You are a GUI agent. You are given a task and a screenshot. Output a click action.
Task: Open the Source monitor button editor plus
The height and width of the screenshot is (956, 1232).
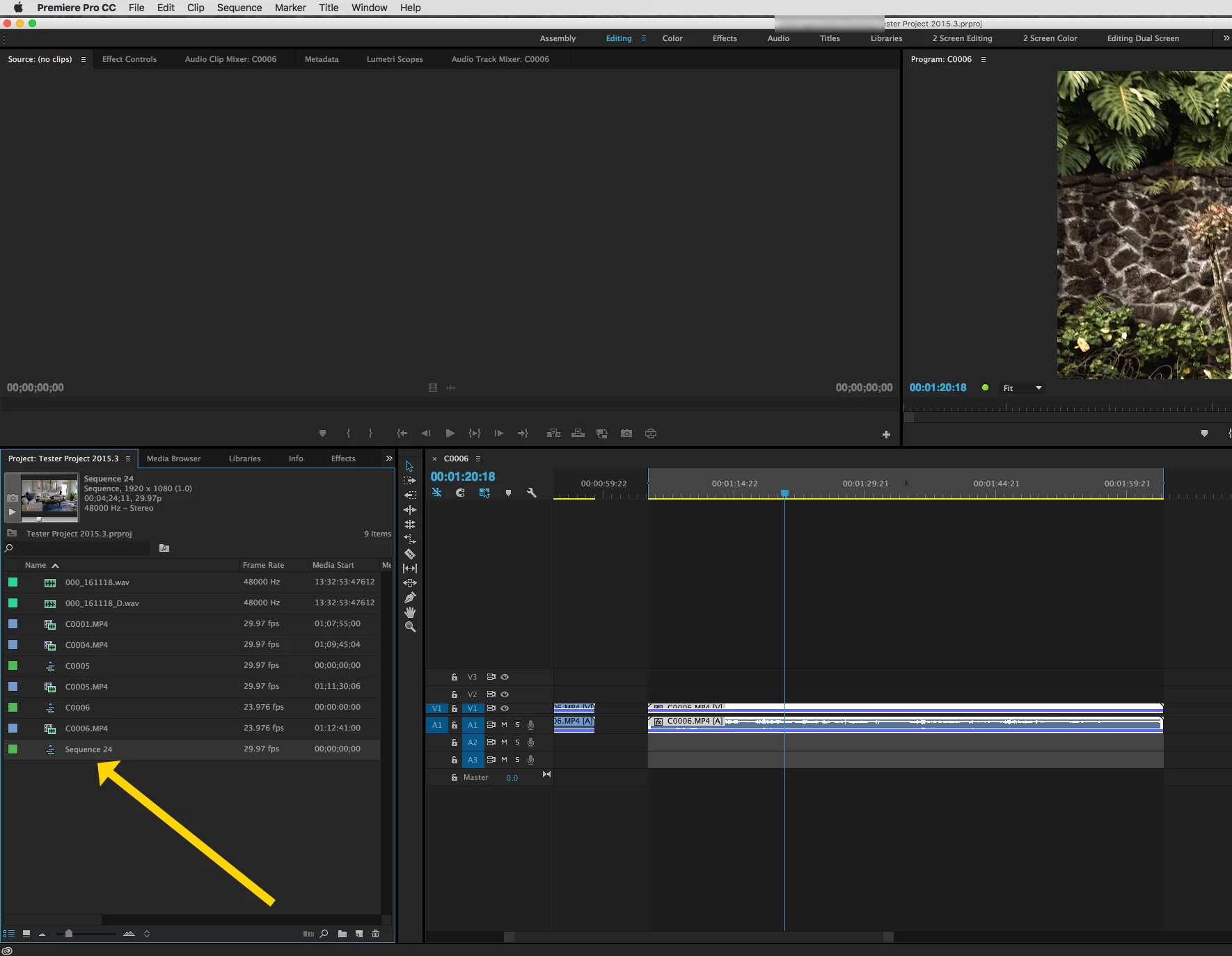(886, 435)
